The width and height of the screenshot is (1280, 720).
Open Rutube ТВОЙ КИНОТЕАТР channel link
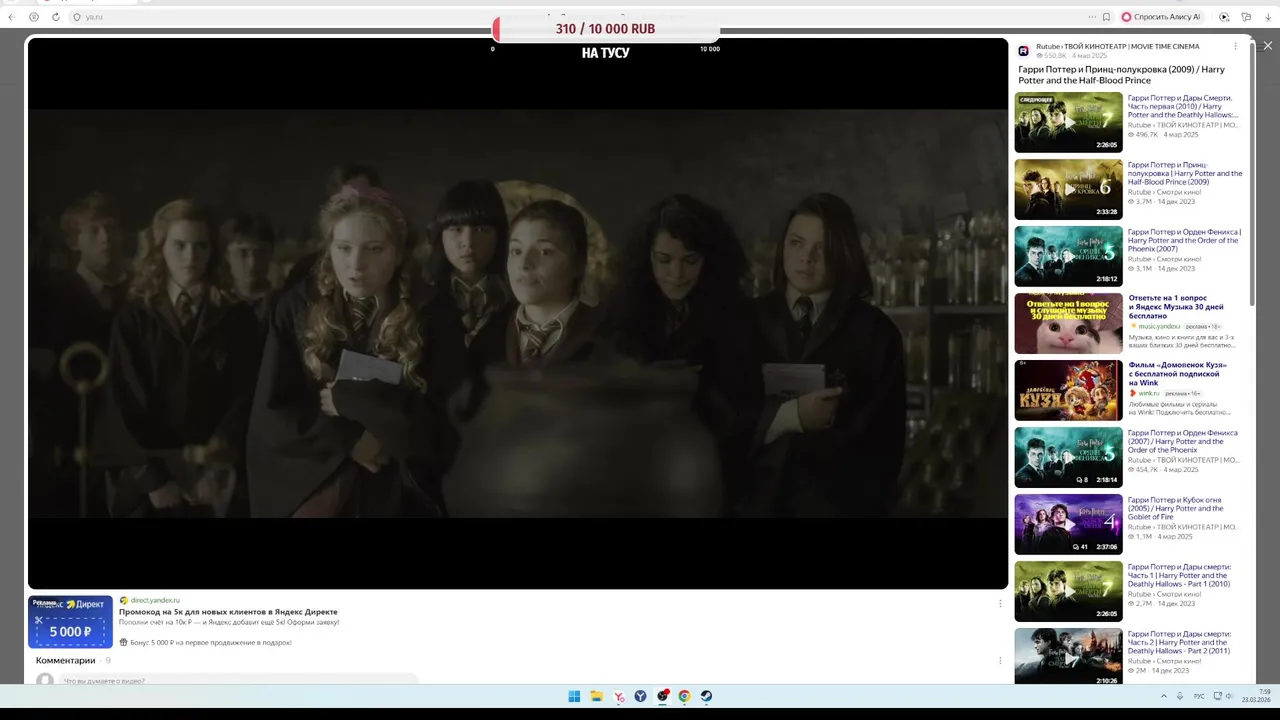pyautogui.click(x=1117, y=46)
